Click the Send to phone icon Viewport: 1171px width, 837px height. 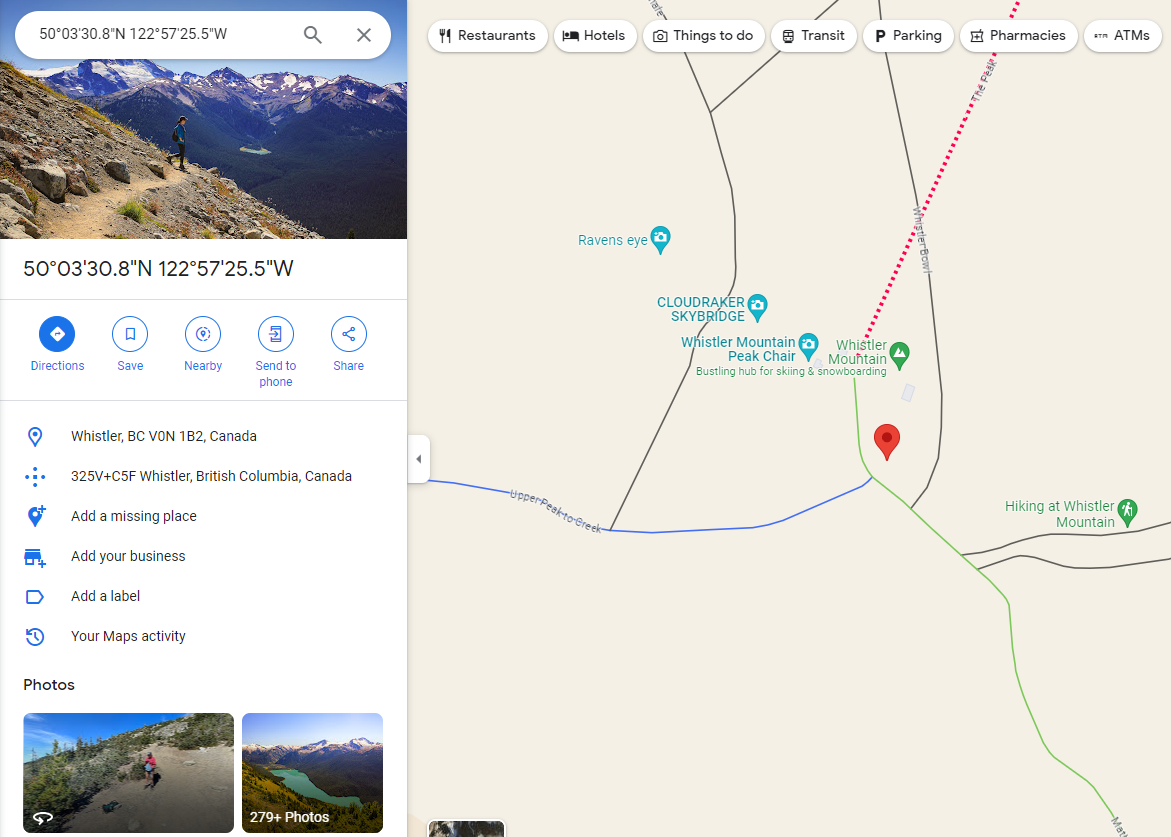click(276, 334)
